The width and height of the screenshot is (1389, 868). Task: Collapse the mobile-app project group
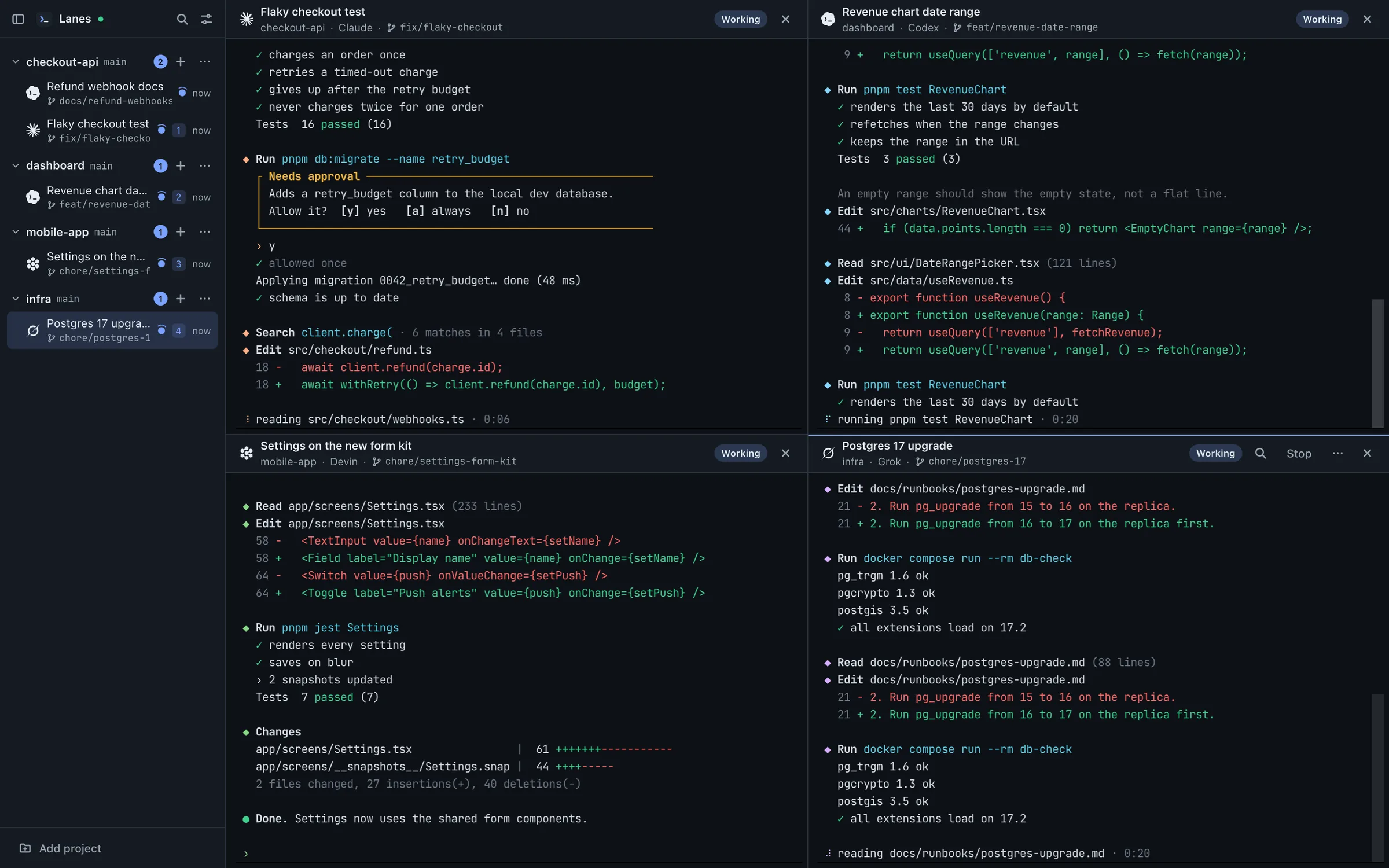tap(16, 232)
